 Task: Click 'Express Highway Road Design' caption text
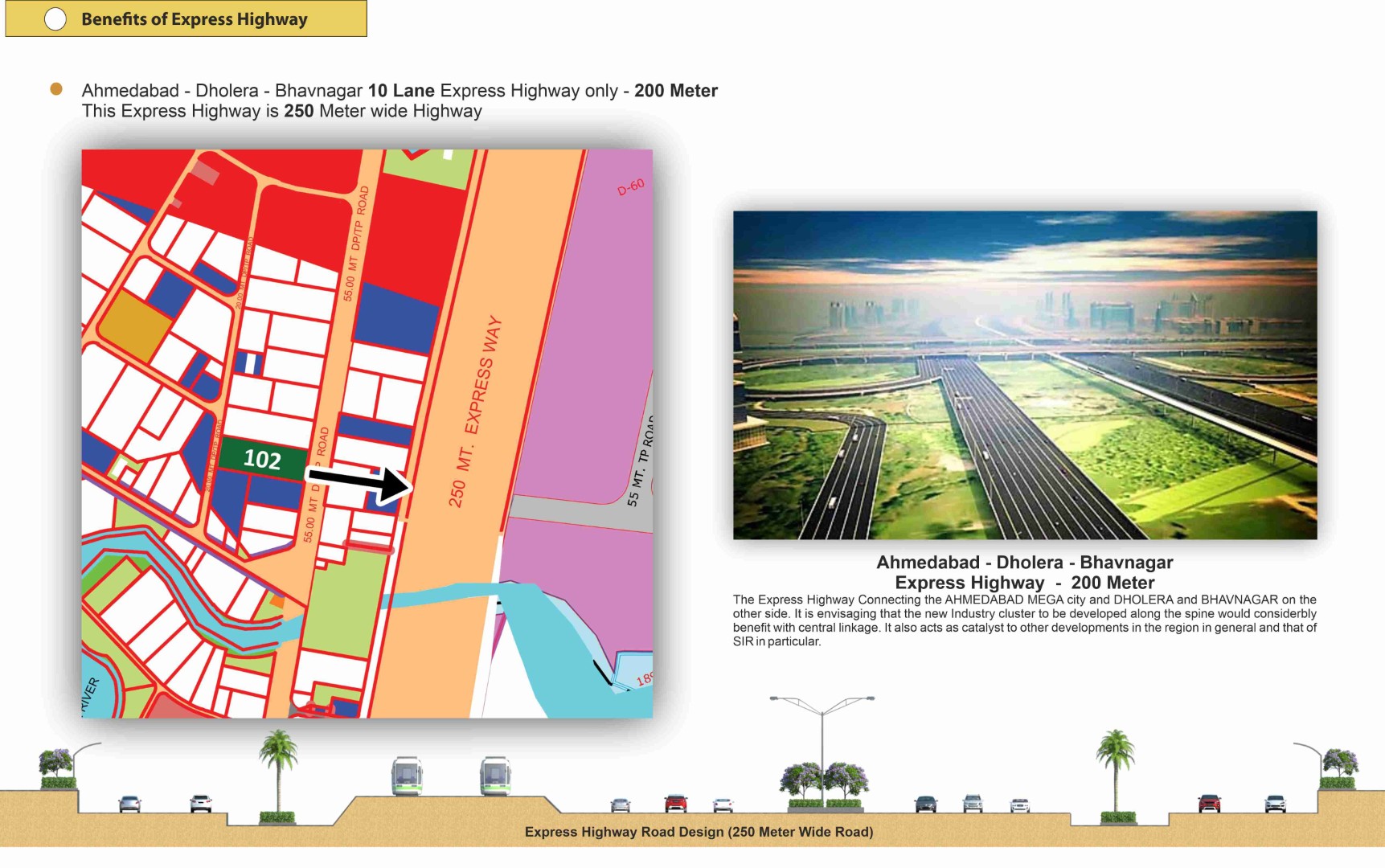[x=699, y=832]
